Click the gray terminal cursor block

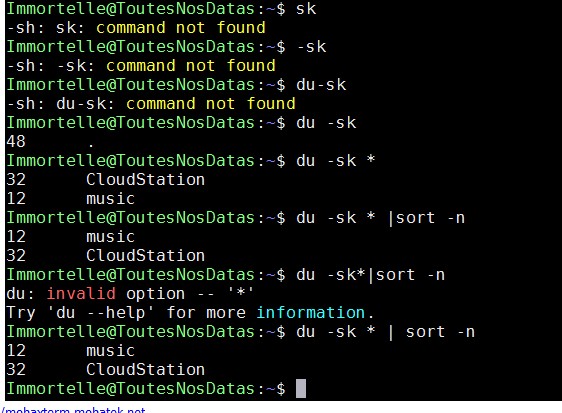[x=301, y=389]
